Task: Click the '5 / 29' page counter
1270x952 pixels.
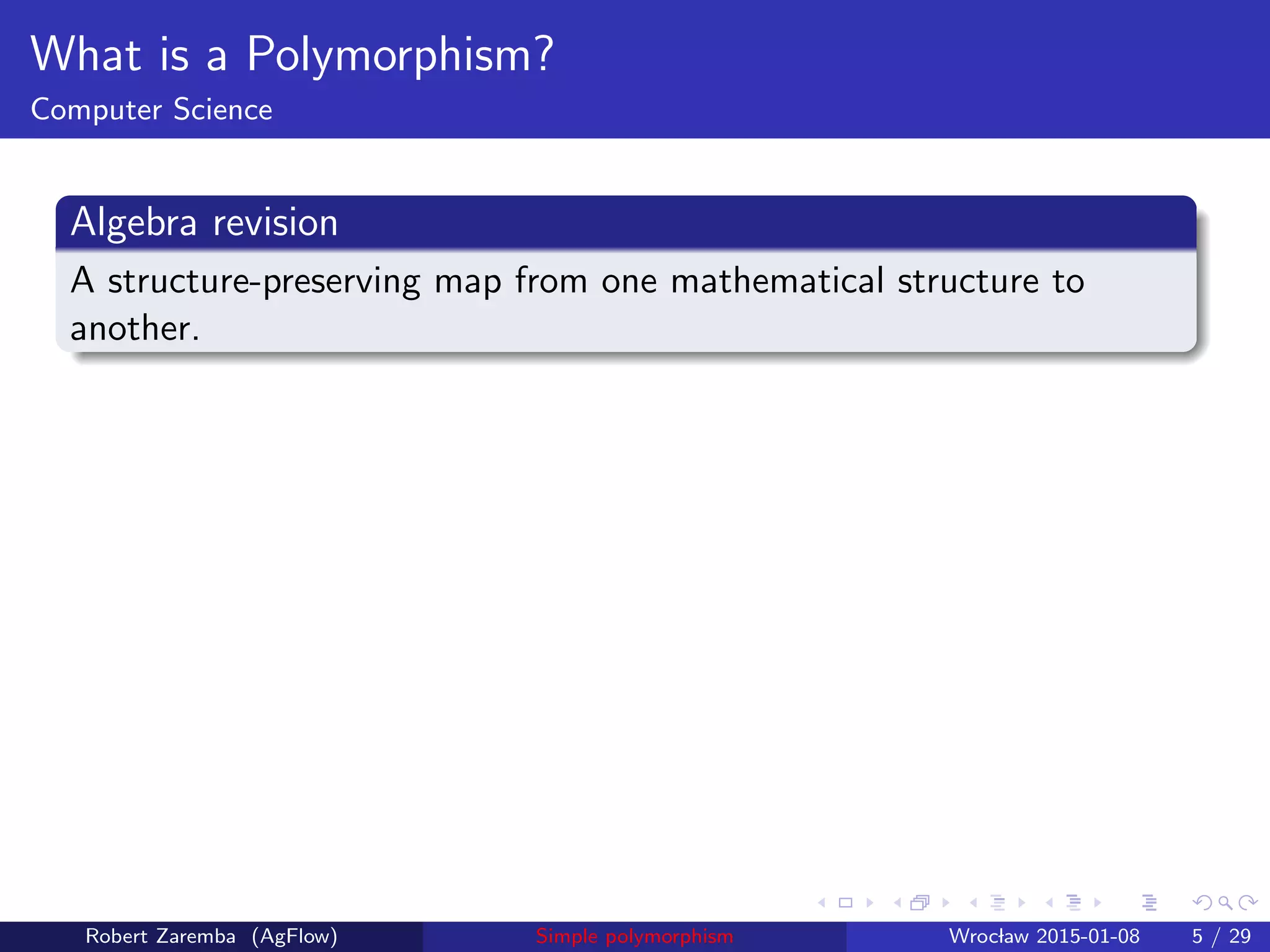Action: tap(1222, 936)
